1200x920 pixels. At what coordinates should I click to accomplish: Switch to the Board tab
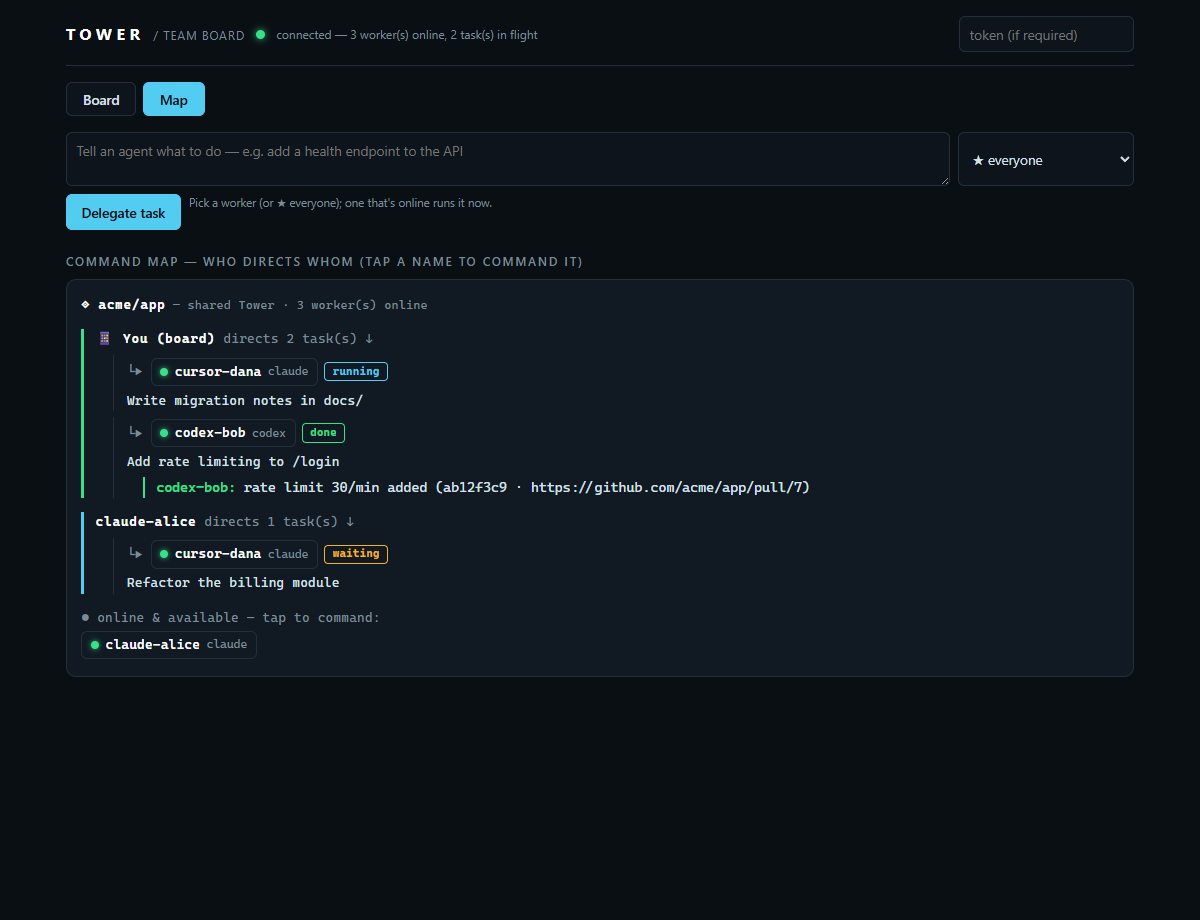click(101, 100)
